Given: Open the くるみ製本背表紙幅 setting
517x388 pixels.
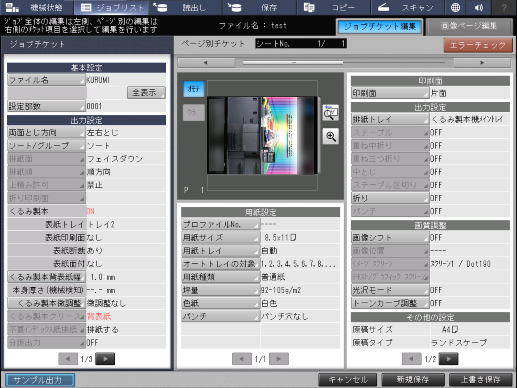Looking at the screenshot, I should [46, 277].
